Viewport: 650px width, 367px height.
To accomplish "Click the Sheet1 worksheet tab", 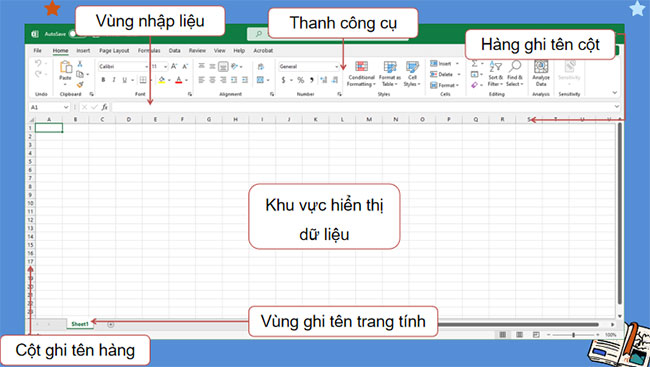I will tap(80, 324).
